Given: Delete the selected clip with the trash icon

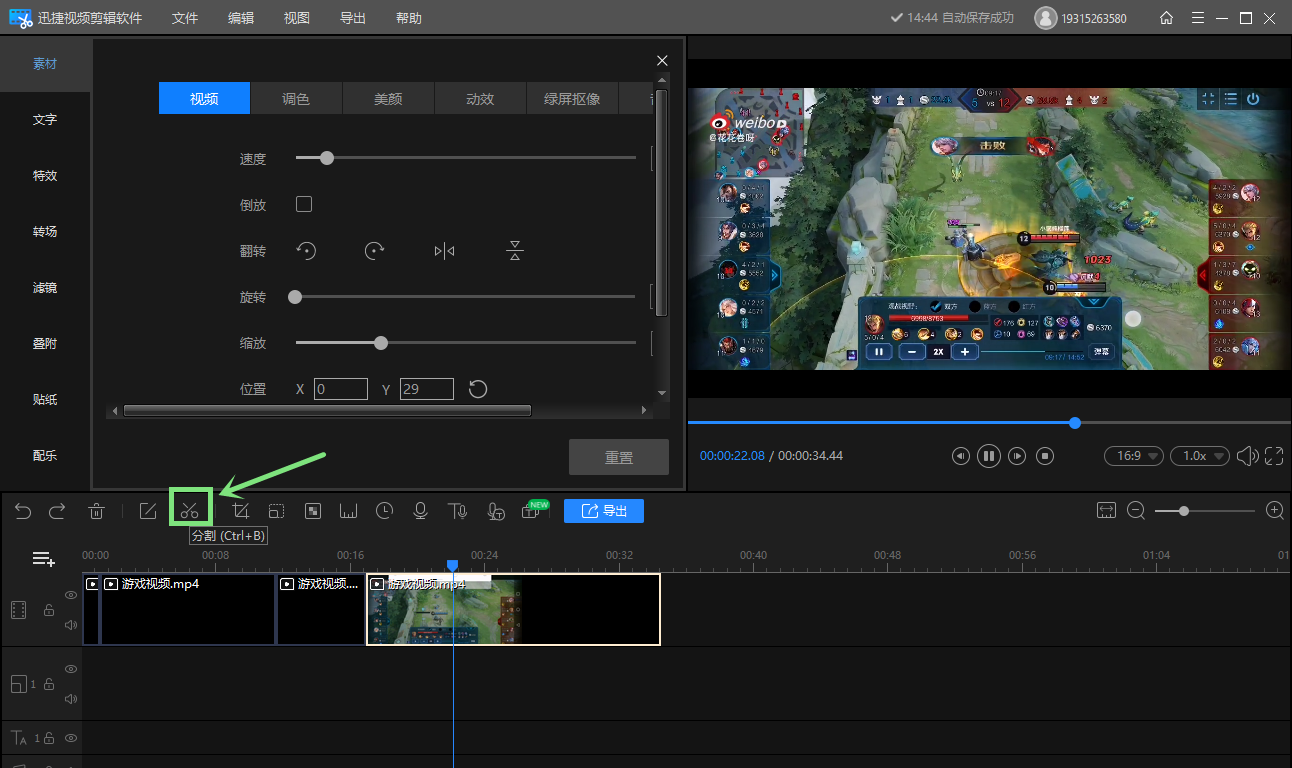Looking at the screenshot, I should tap(96, 511).
